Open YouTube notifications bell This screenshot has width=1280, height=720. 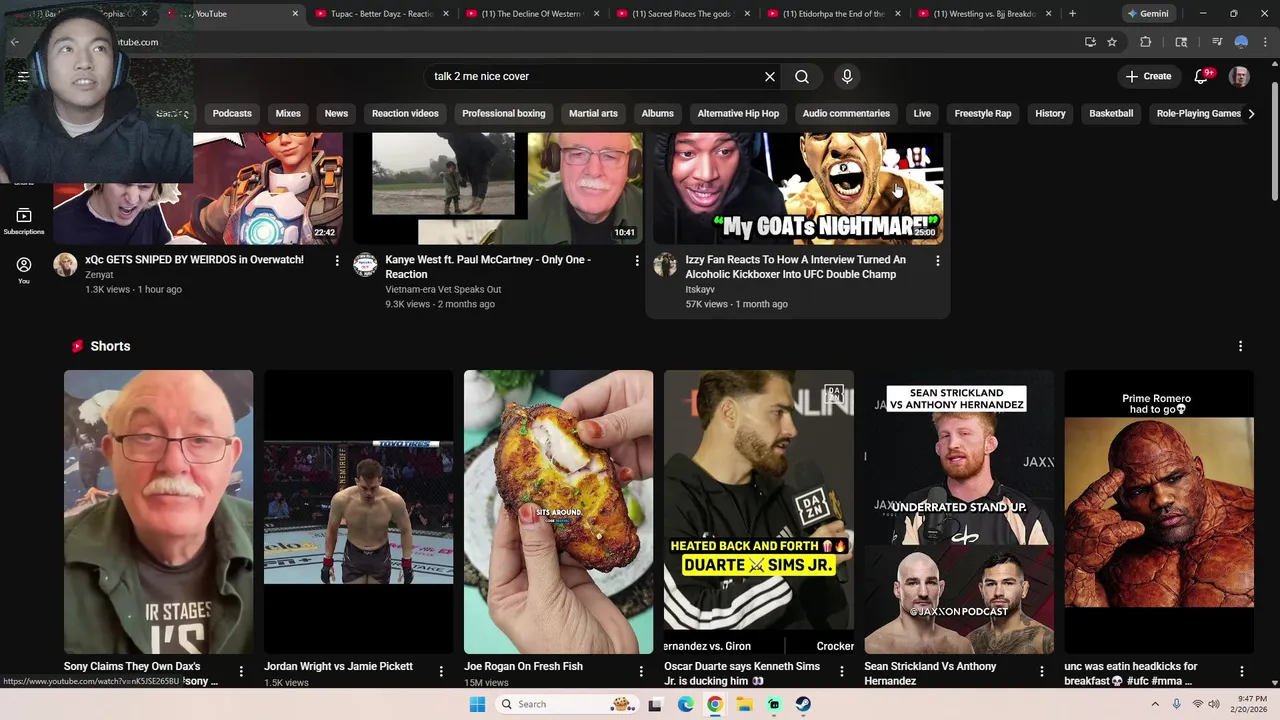click(1202, 76)
